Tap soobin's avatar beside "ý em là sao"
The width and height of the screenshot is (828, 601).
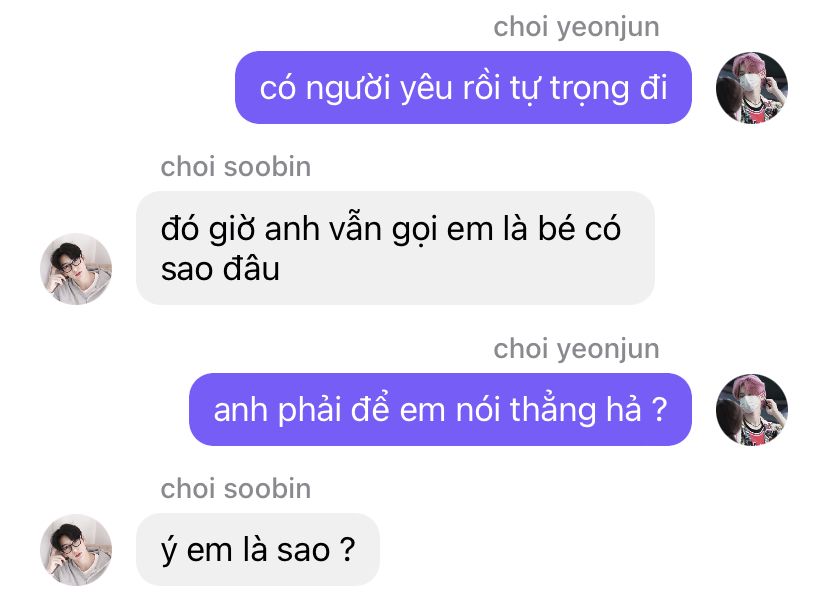pyautogui.click(x=76, y=550)
